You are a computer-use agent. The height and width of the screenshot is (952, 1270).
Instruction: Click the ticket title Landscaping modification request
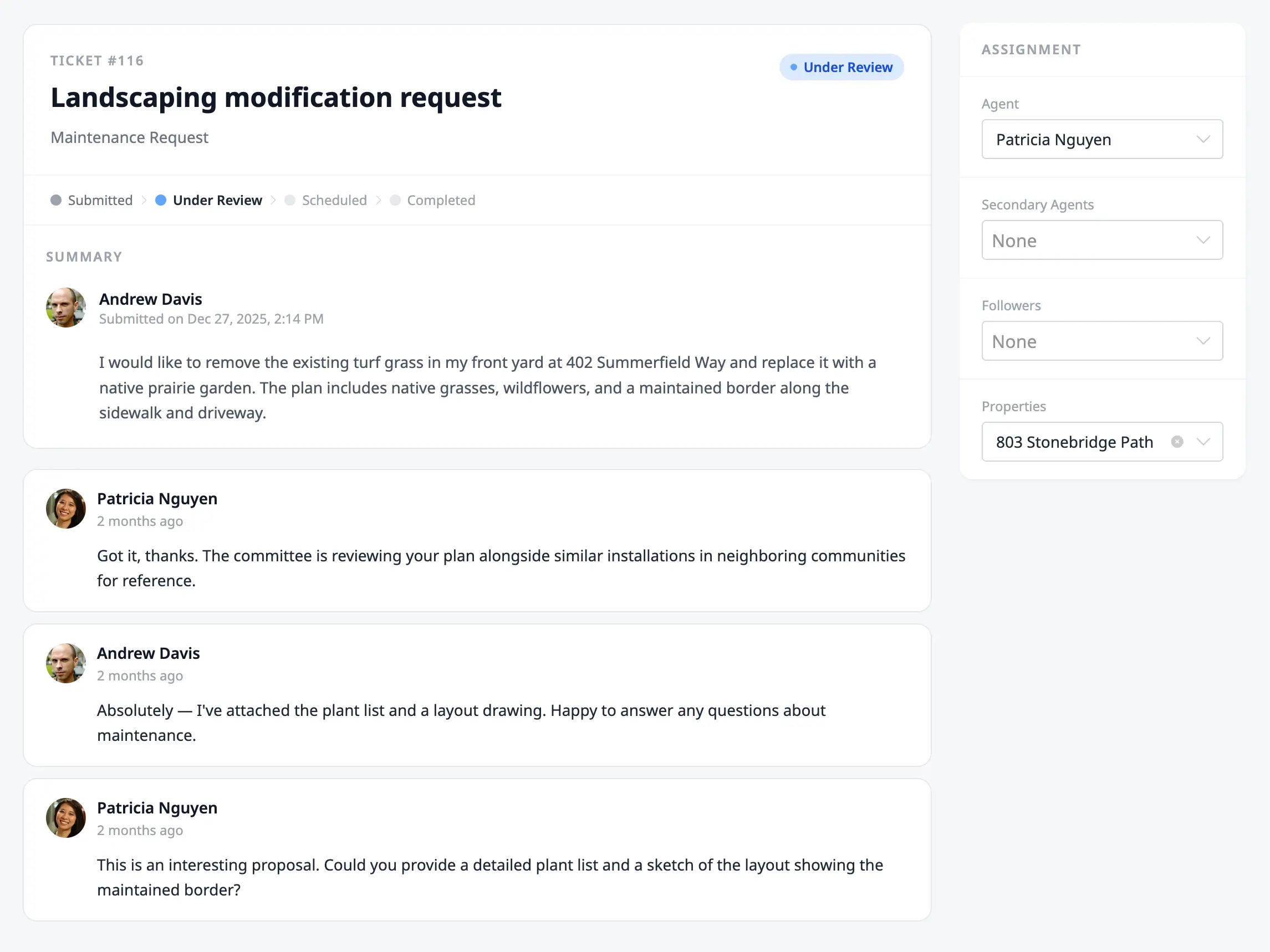(x=276, y=97)
